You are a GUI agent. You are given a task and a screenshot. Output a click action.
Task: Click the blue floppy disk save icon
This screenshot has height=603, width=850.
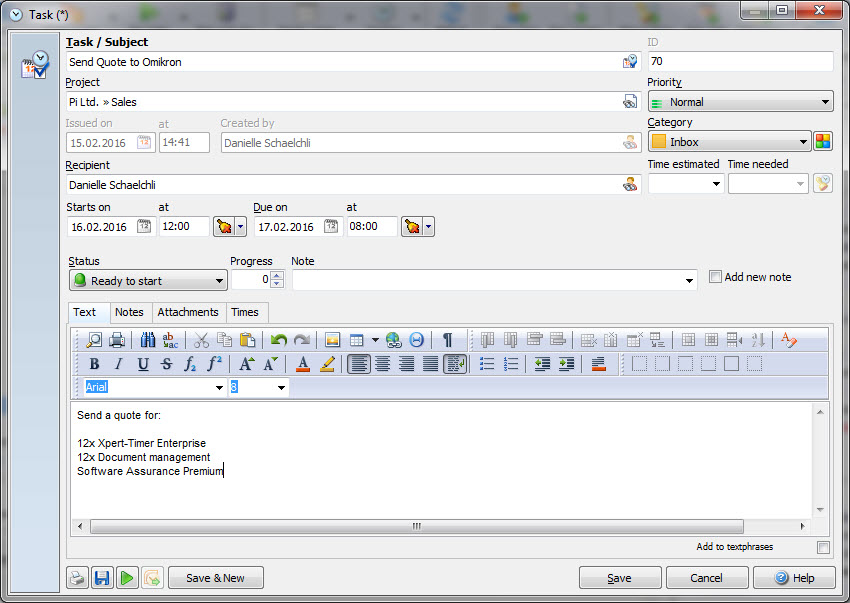(102, 578)
